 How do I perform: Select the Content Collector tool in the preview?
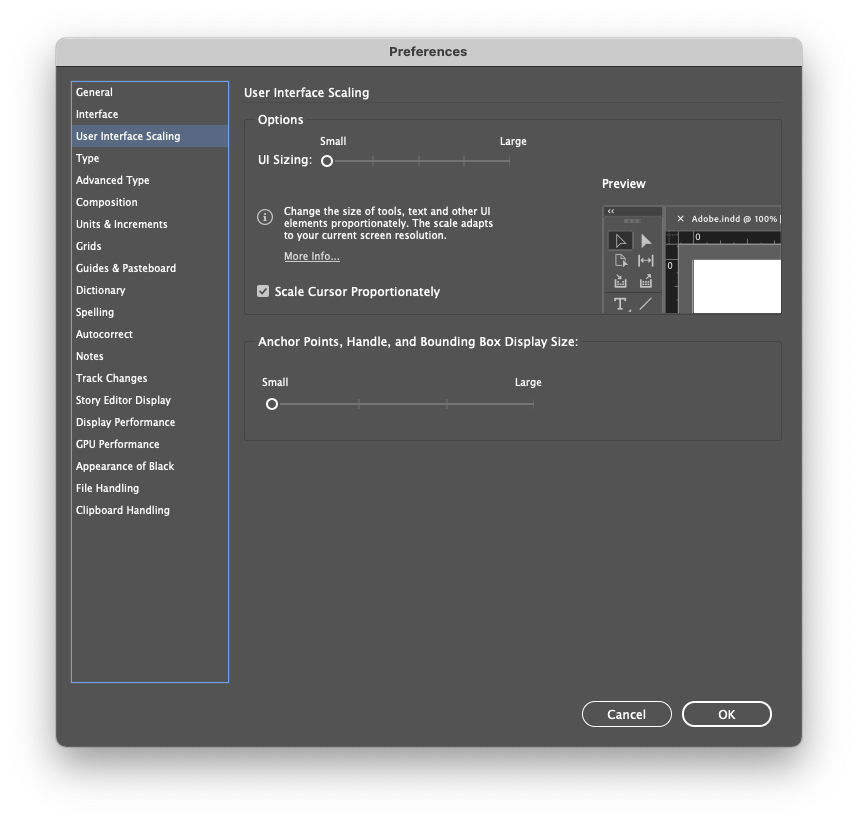tap(621, 282)
